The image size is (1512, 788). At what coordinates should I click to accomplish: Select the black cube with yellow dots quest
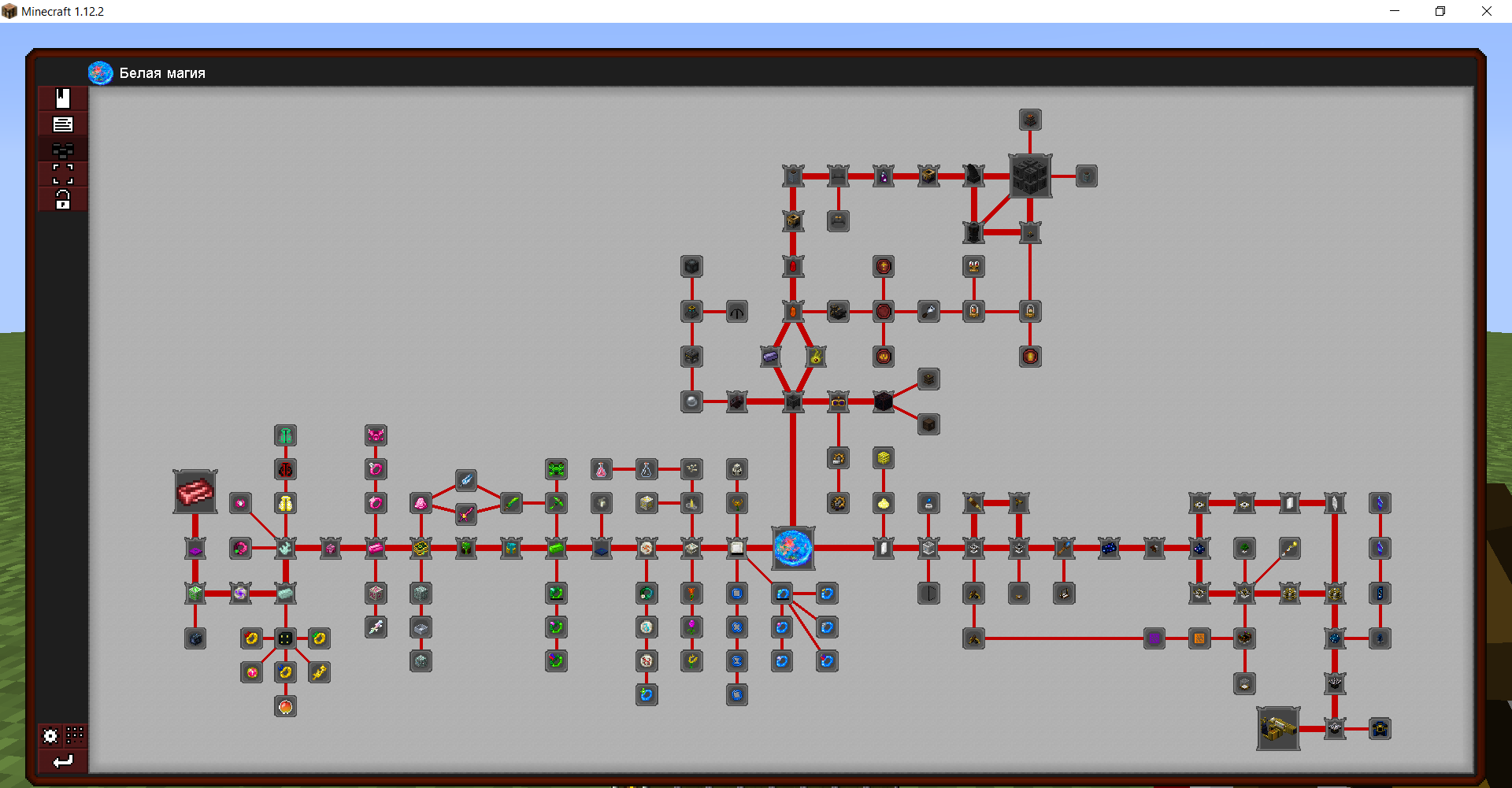285,638
